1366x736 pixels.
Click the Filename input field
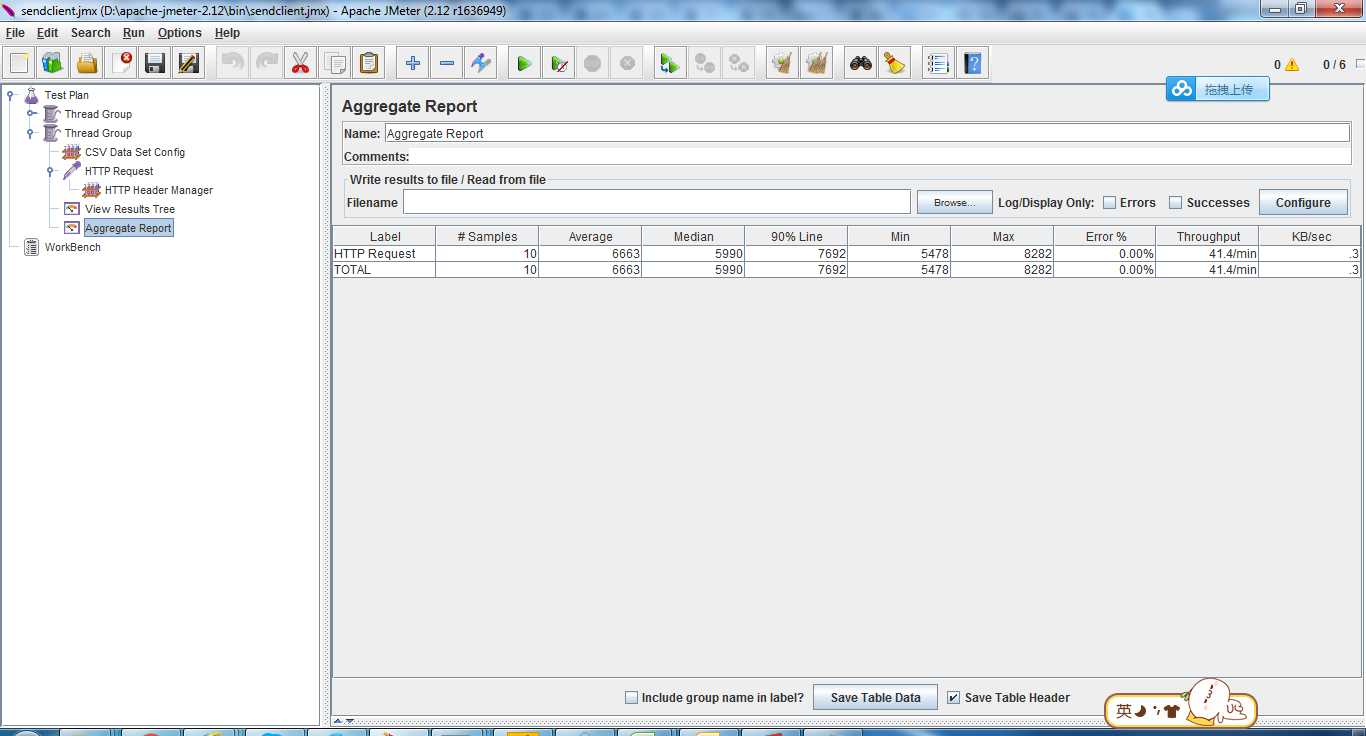[x=657, y=202]
